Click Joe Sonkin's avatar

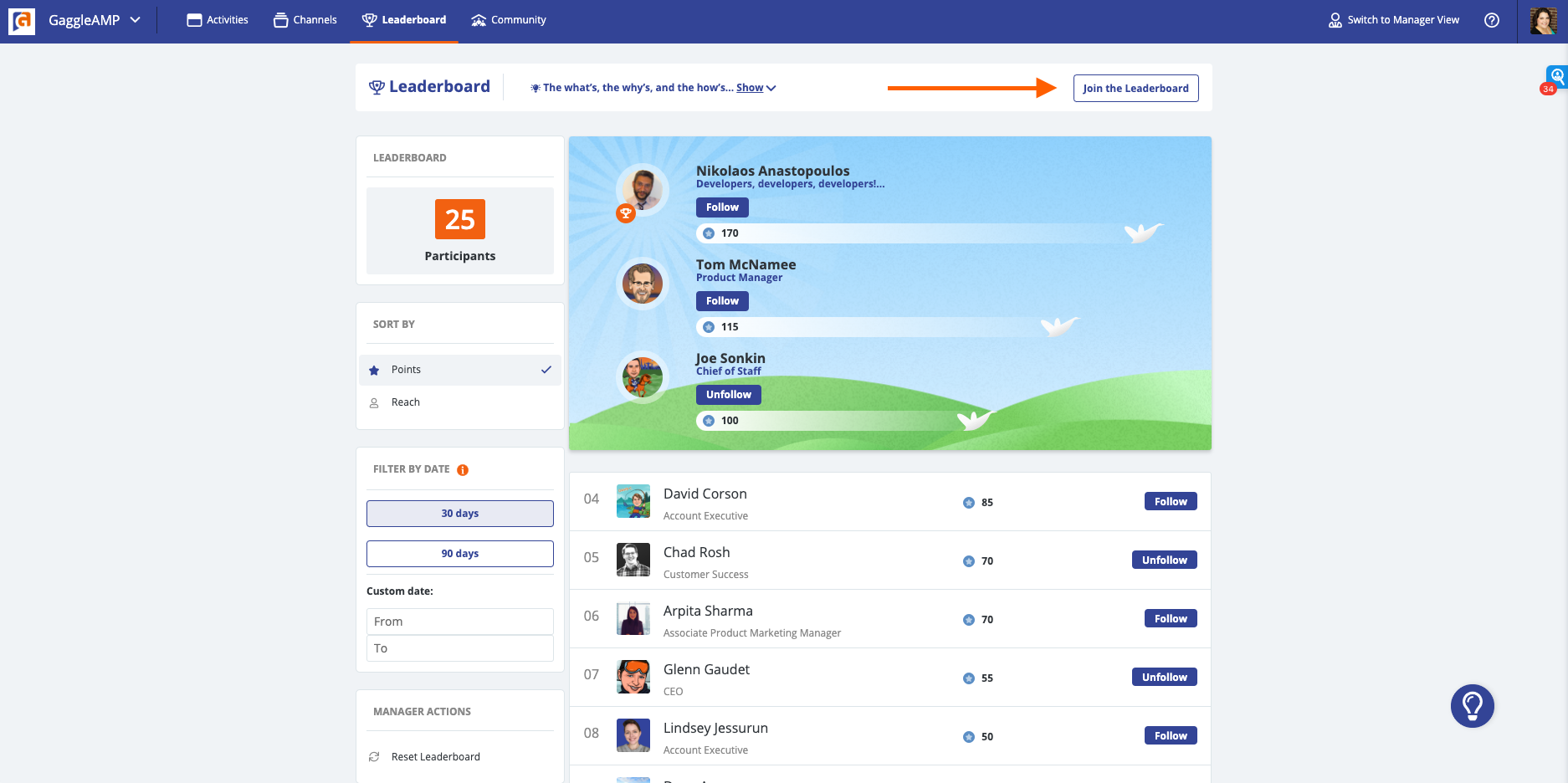point(643,377)
